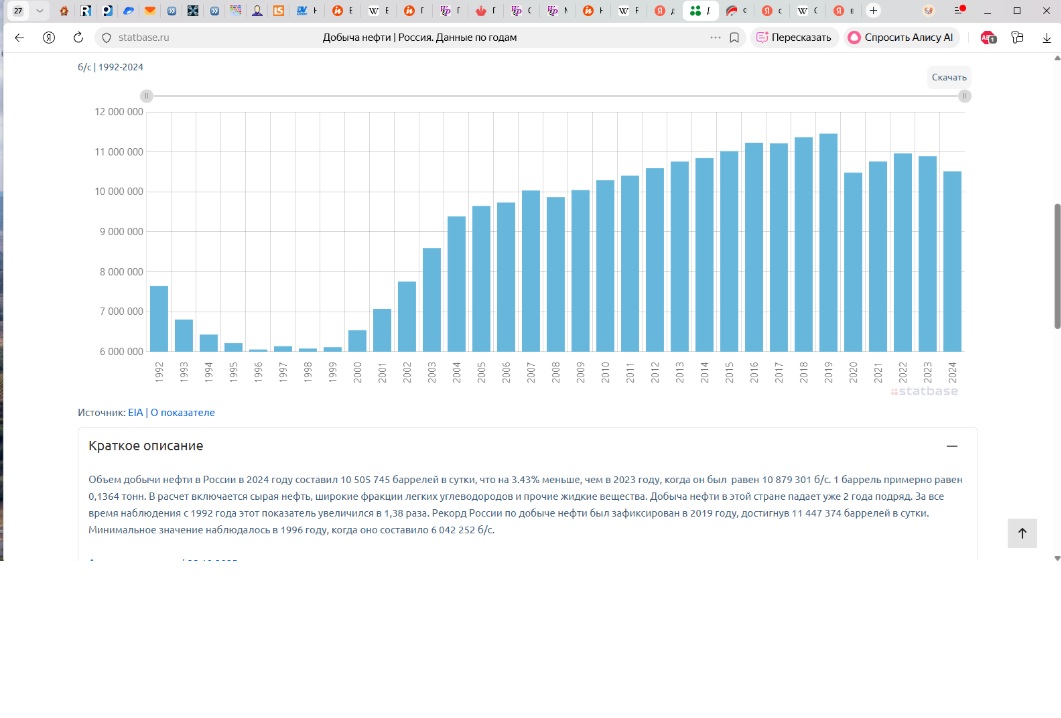This screenshot has width=1061, height=718.
Task: Open the EIA source link
Action: [x=135, y=412]
